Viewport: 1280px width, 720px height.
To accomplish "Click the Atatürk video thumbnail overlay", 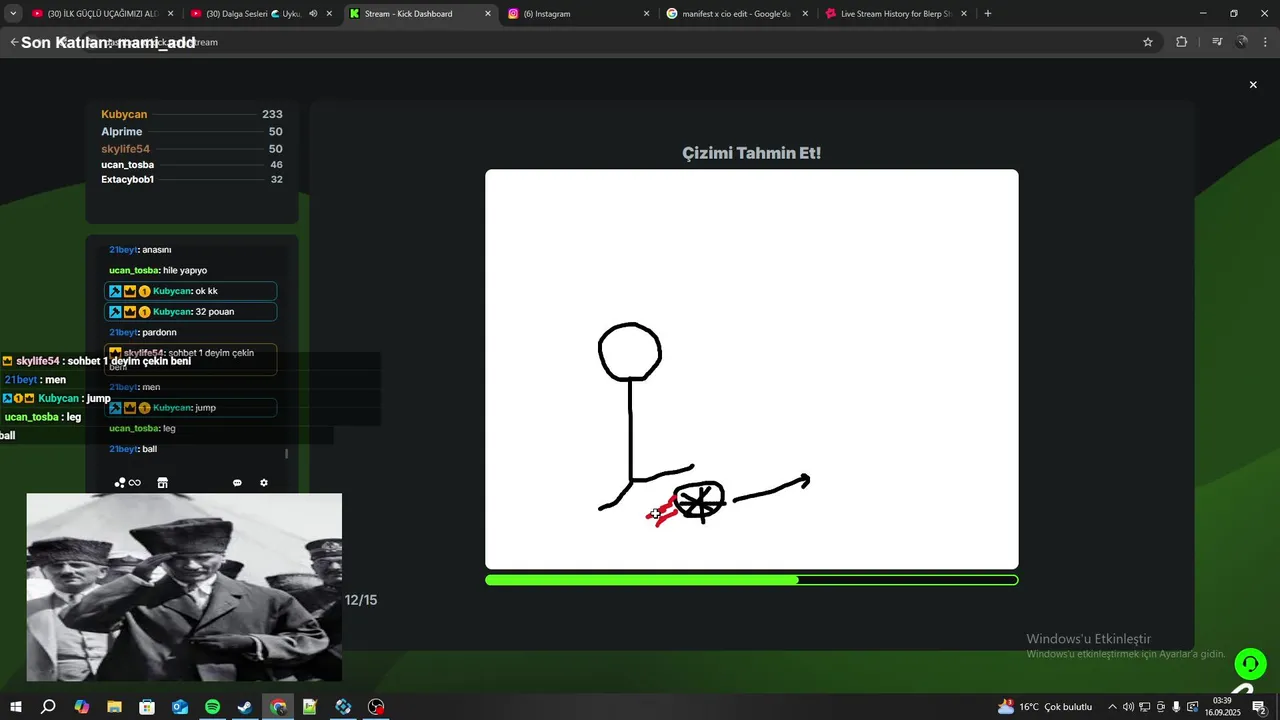I will tap(184, 587).
